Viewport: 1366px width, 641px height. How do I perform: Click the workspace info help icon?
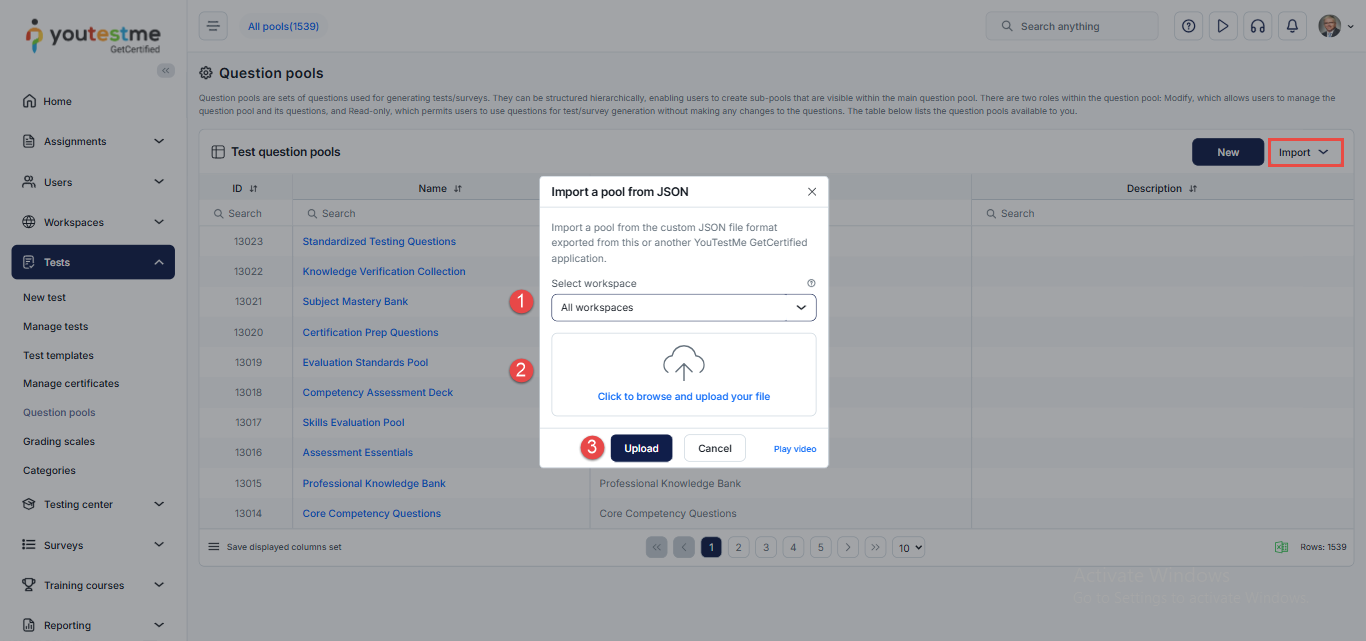(x=811, y=283)
